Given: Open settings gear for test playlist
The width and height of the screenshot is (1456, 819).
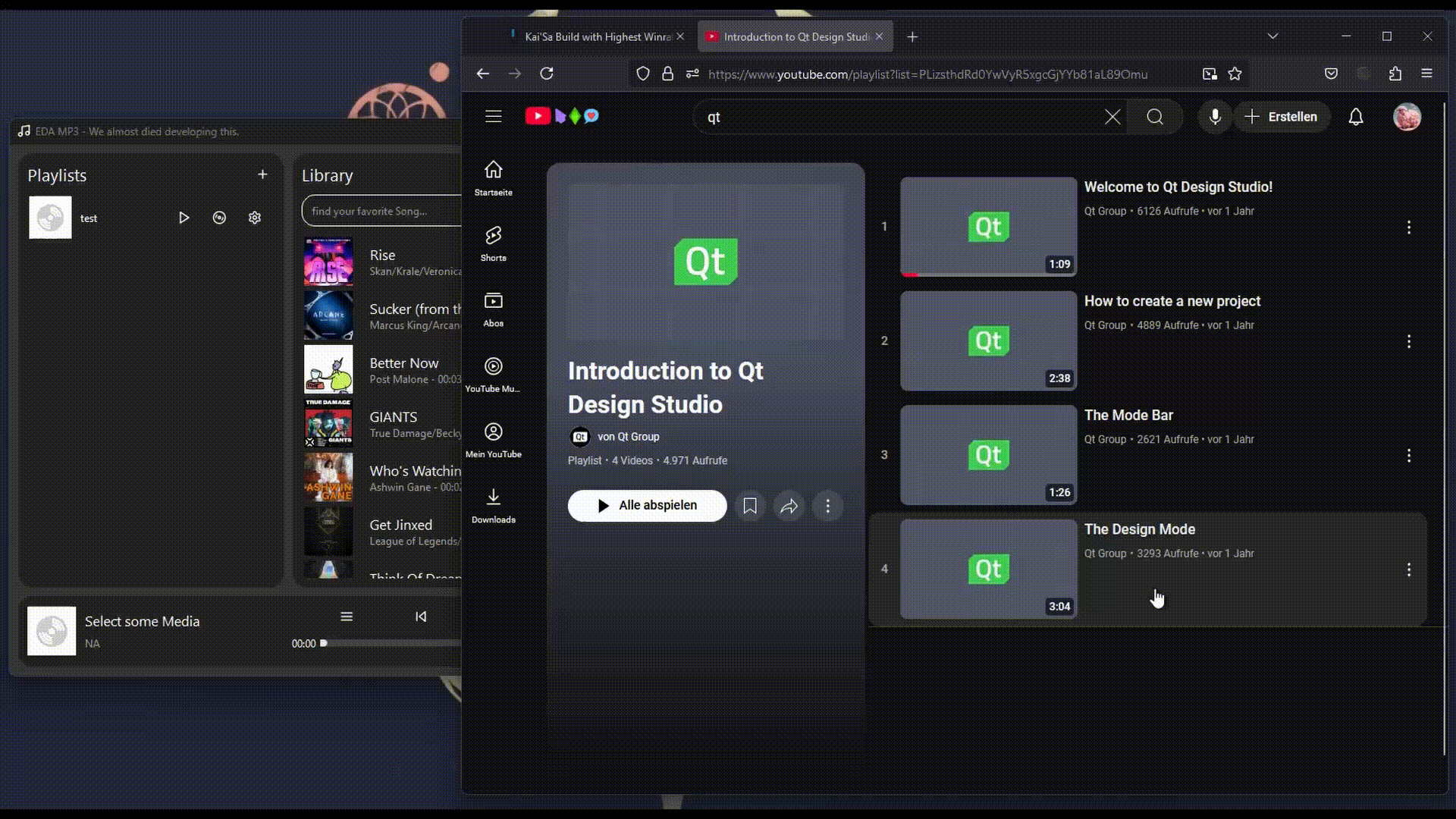Looking at the screenshot, I should click(255, 218).
